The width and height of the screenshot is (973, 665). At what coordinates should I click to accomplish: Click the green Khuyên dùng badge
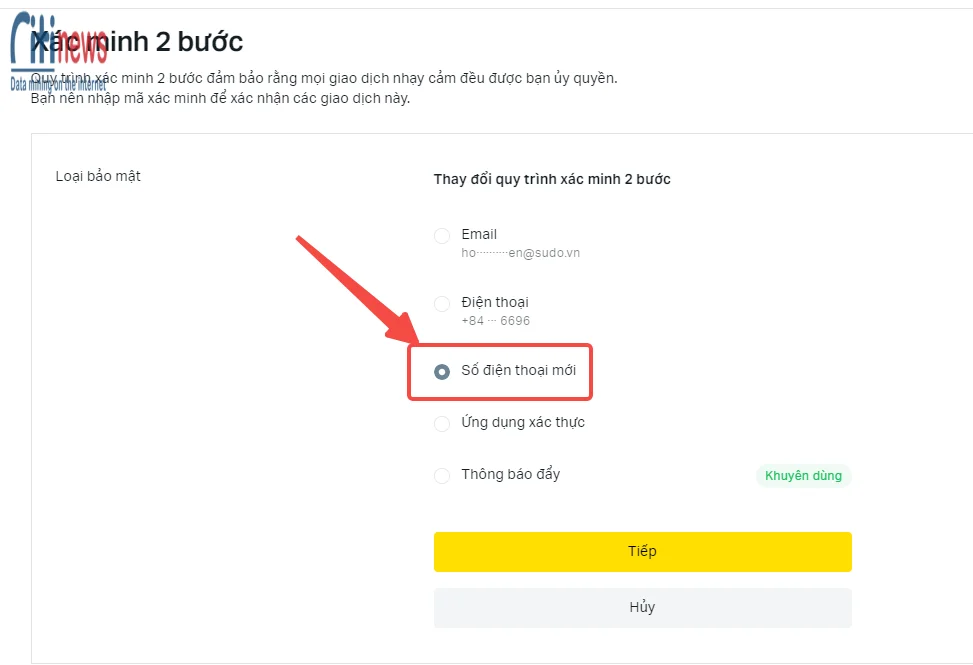point(803,476)
